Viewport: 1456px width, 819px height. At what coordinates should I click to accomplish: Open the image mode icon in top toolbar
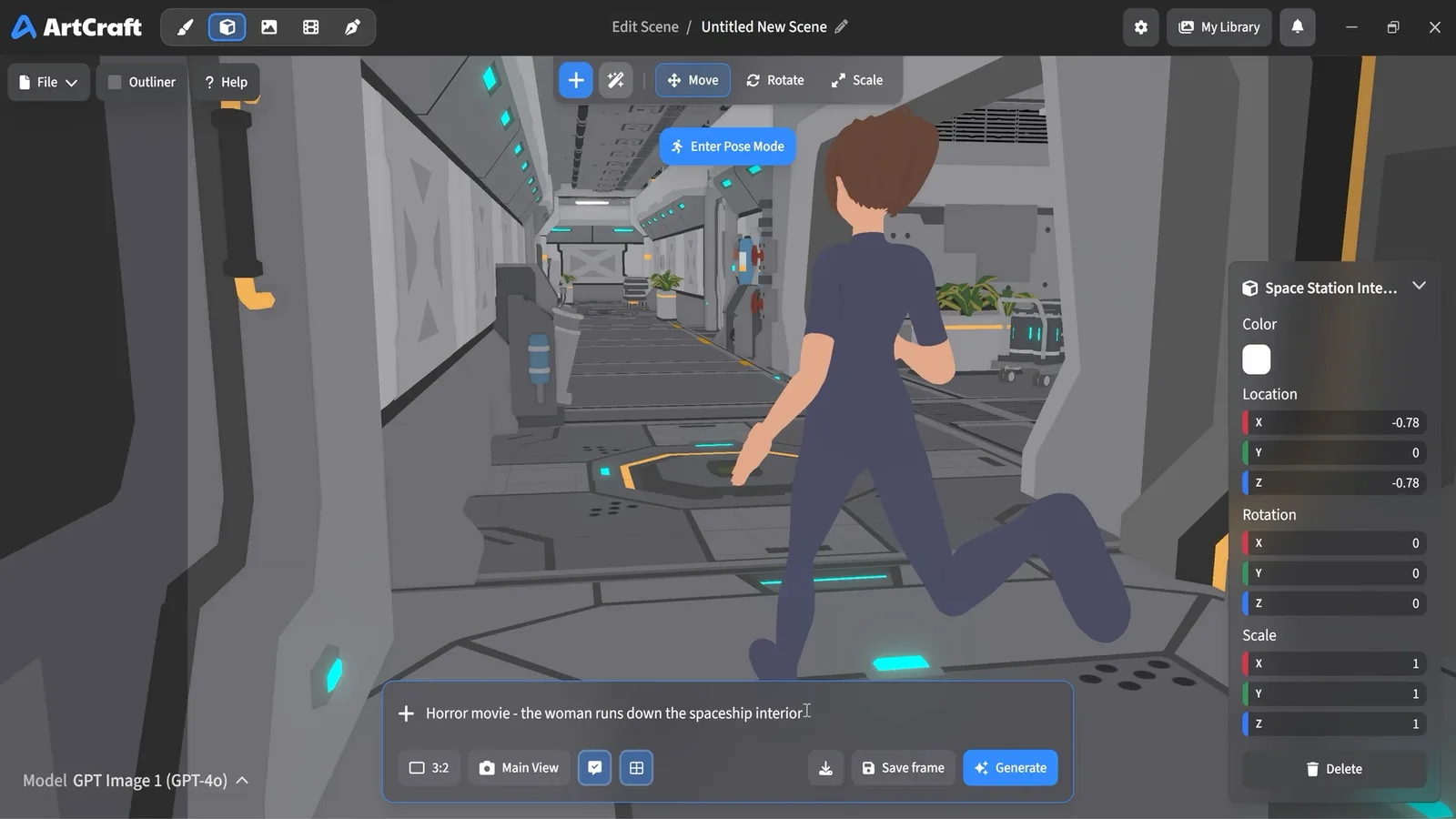(x=269, y=27)
